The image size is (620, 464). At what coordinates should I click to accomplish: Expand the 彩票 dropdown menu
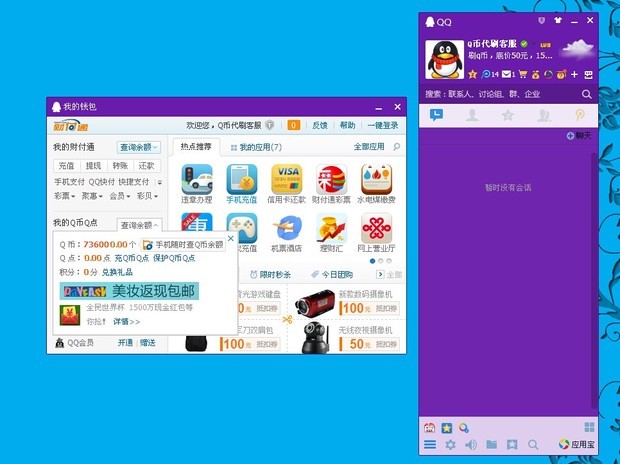point(65,196)
